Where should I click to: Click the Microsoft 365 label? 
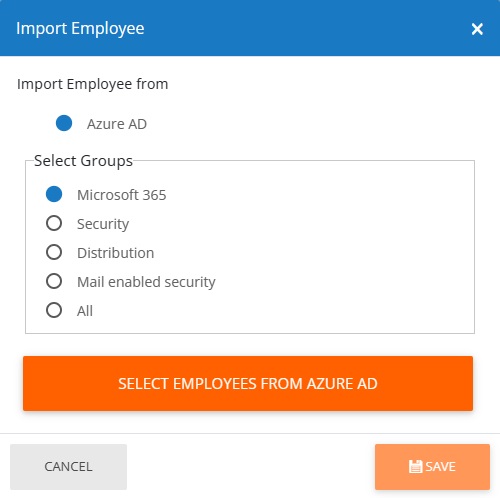coord(121,195)
